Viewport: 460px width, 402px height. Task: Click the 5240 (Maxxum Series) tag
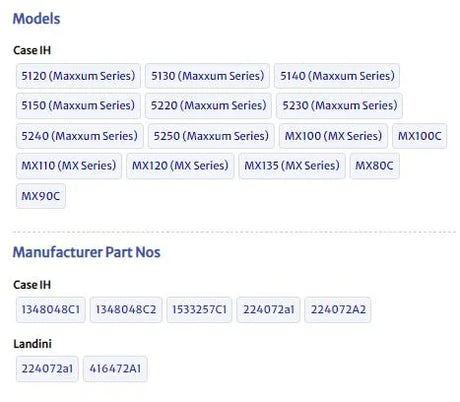(80, 136)
